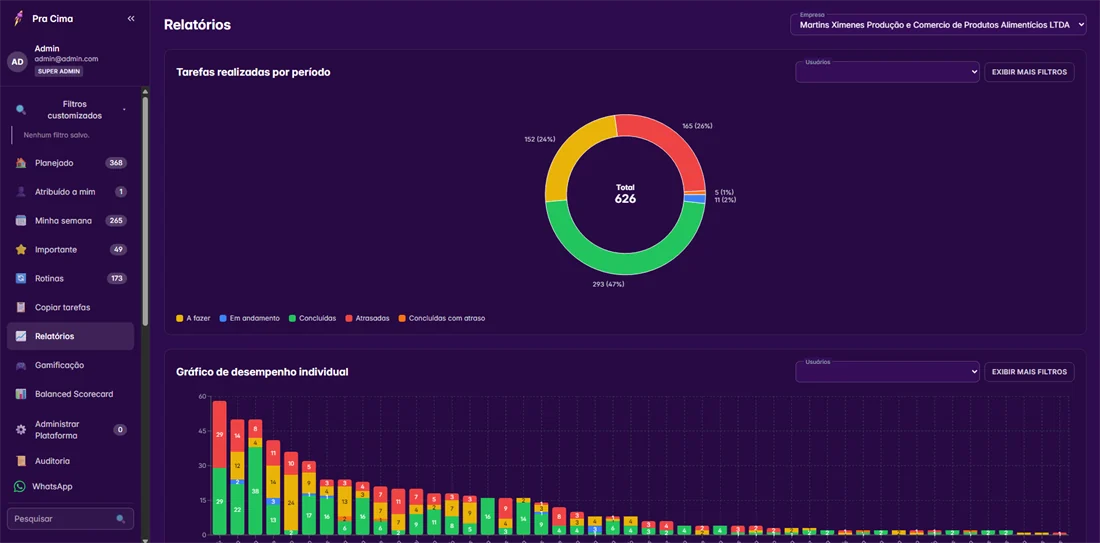
Task: Open the WhatsApp link in sidebar
Action: (70, 486)
